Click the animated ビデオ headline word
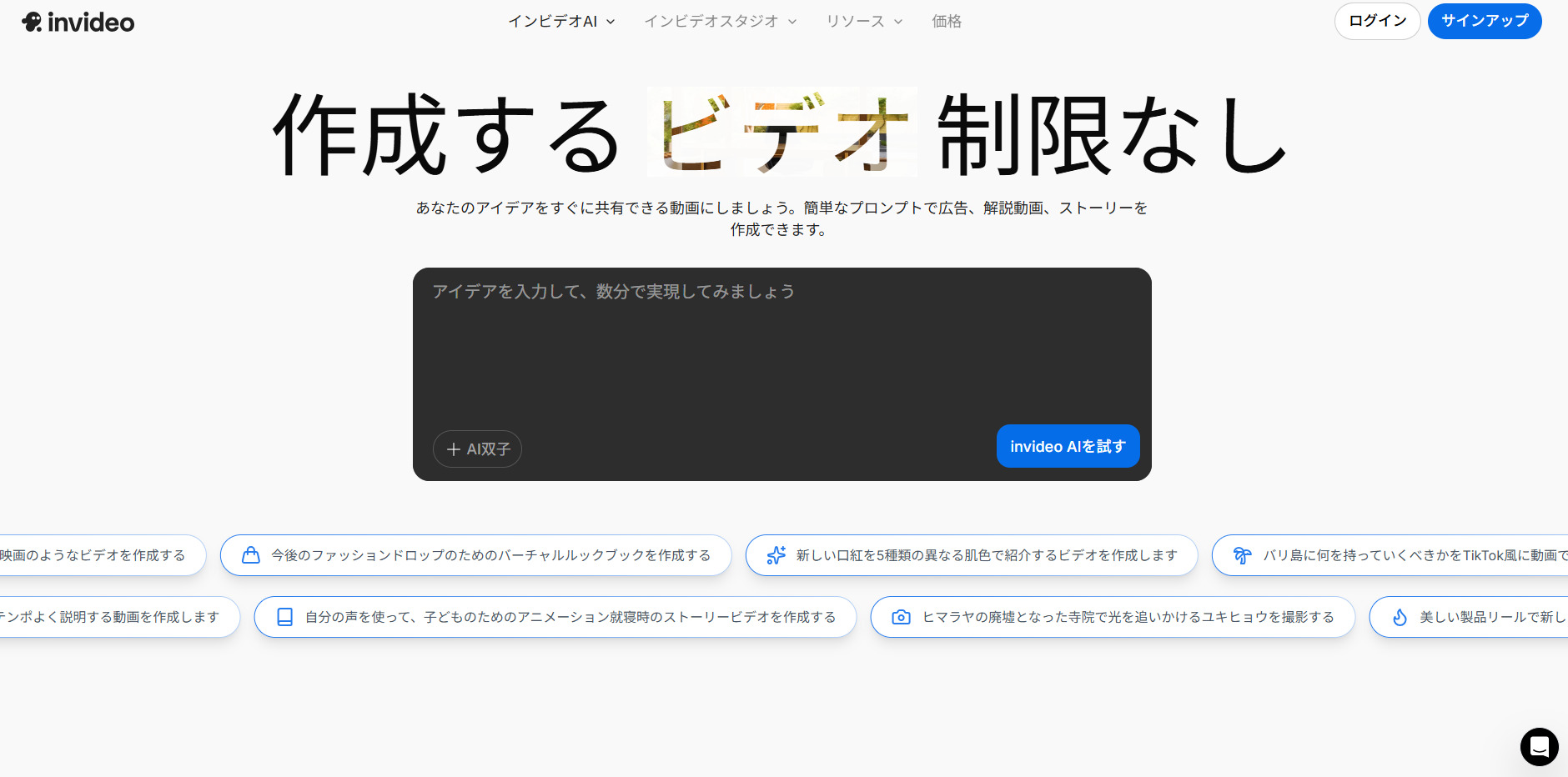Screen dimensions: 1568x777 tap(782, 133)
